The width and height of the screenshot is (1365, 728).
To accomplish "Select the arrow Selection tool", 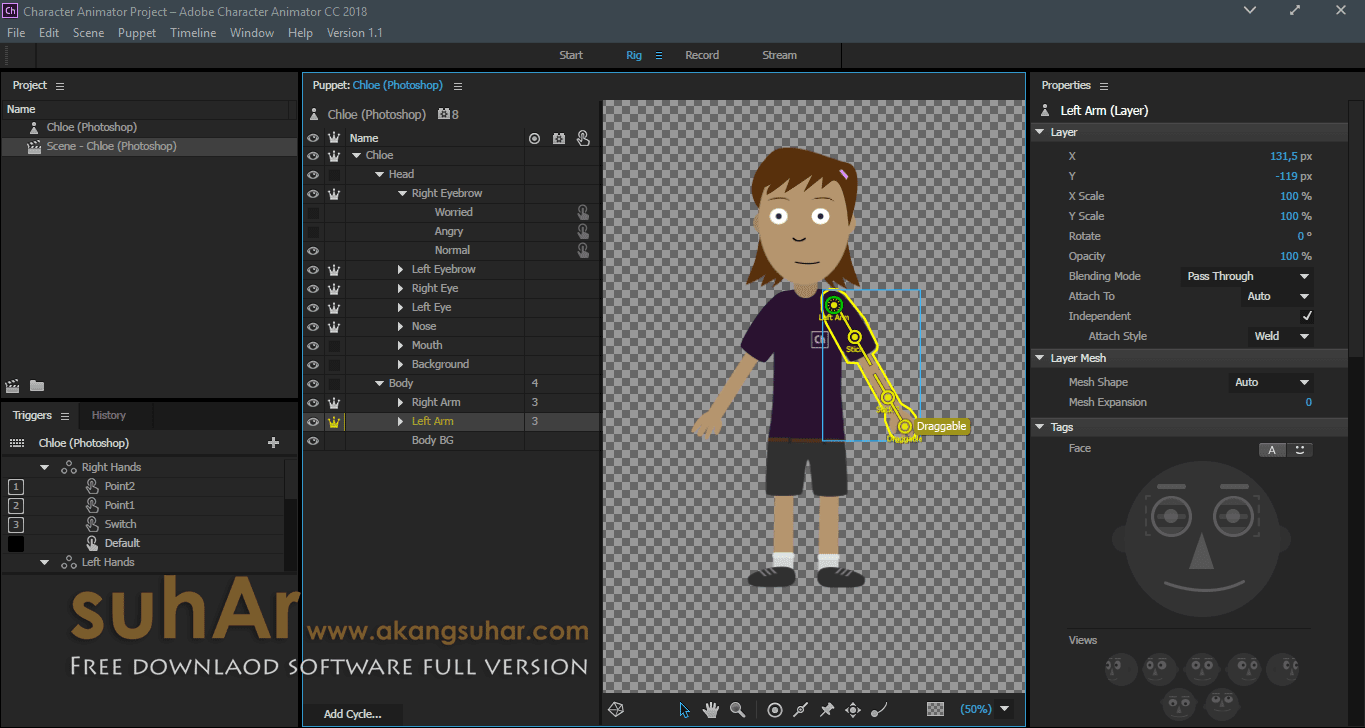I will click(685, 709).
